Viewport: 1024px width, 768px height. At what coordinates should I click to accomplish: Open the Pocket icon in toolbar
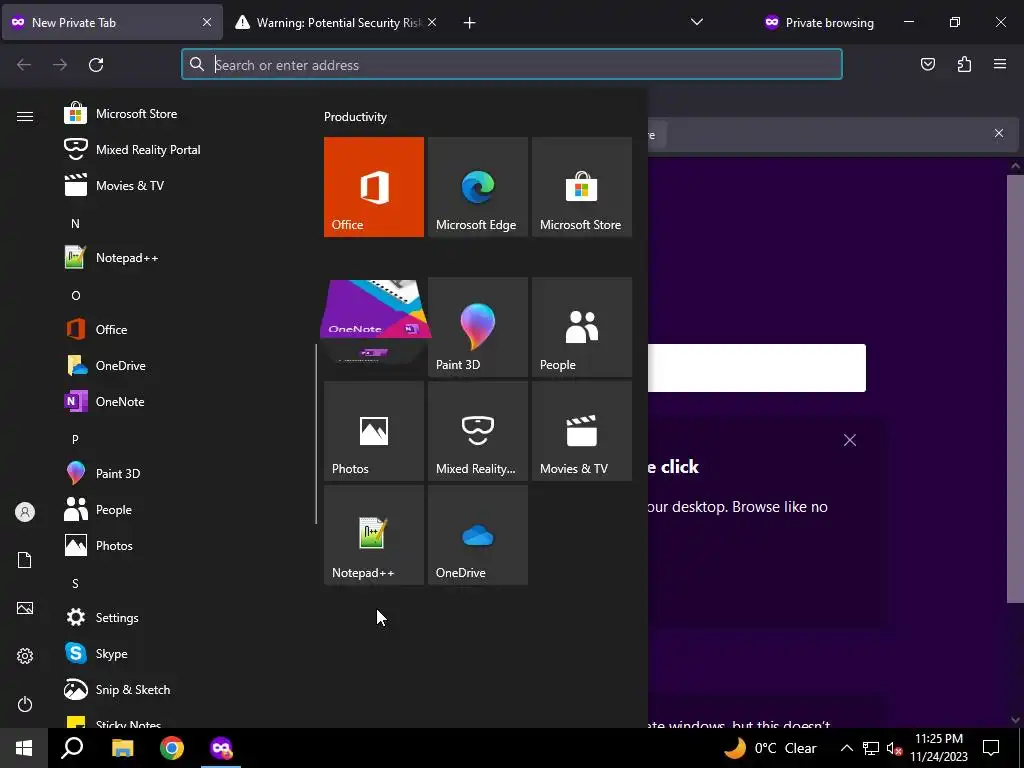coord(927,64)
